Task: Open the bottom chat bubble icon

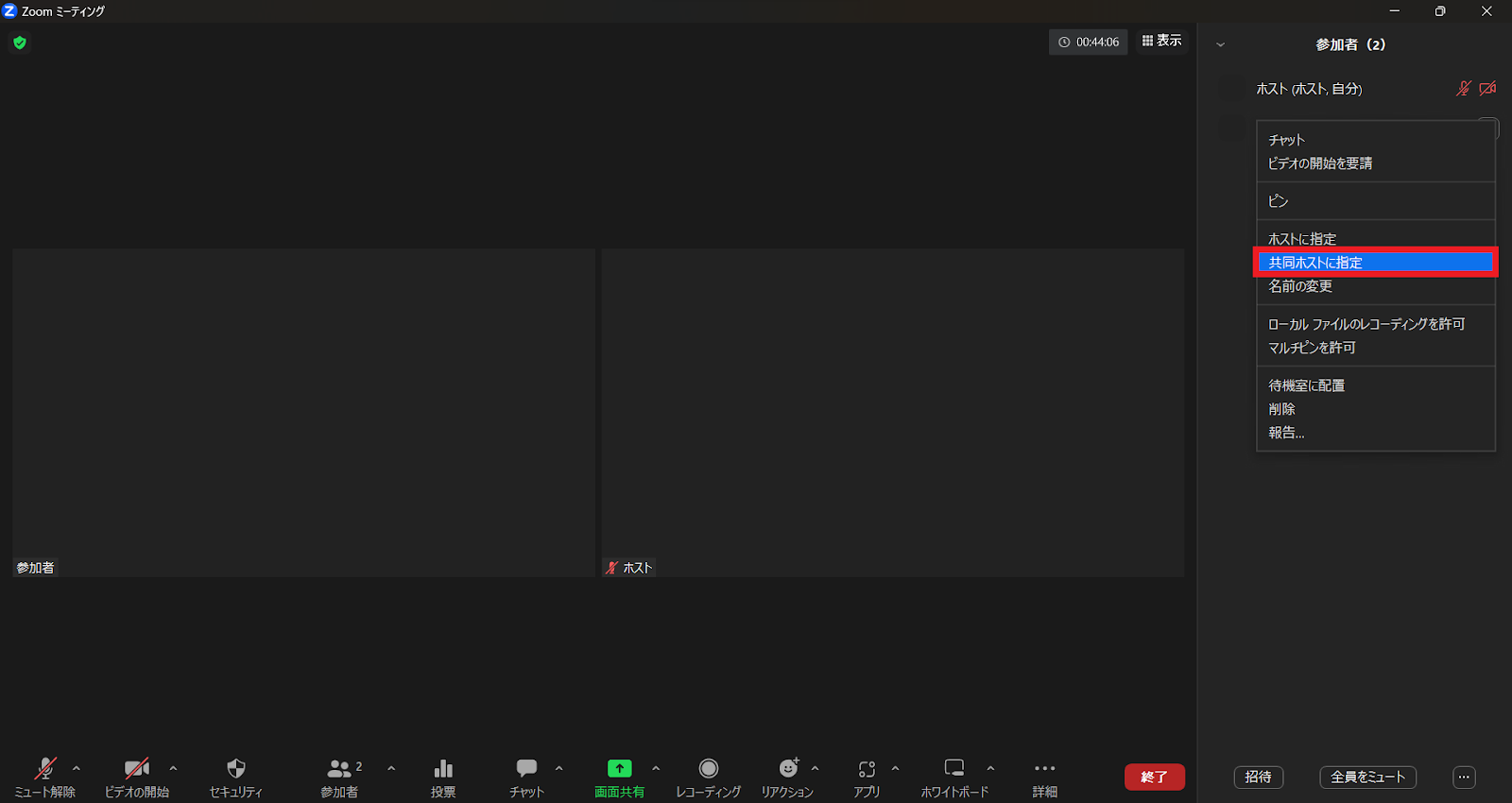Action: 526,769
